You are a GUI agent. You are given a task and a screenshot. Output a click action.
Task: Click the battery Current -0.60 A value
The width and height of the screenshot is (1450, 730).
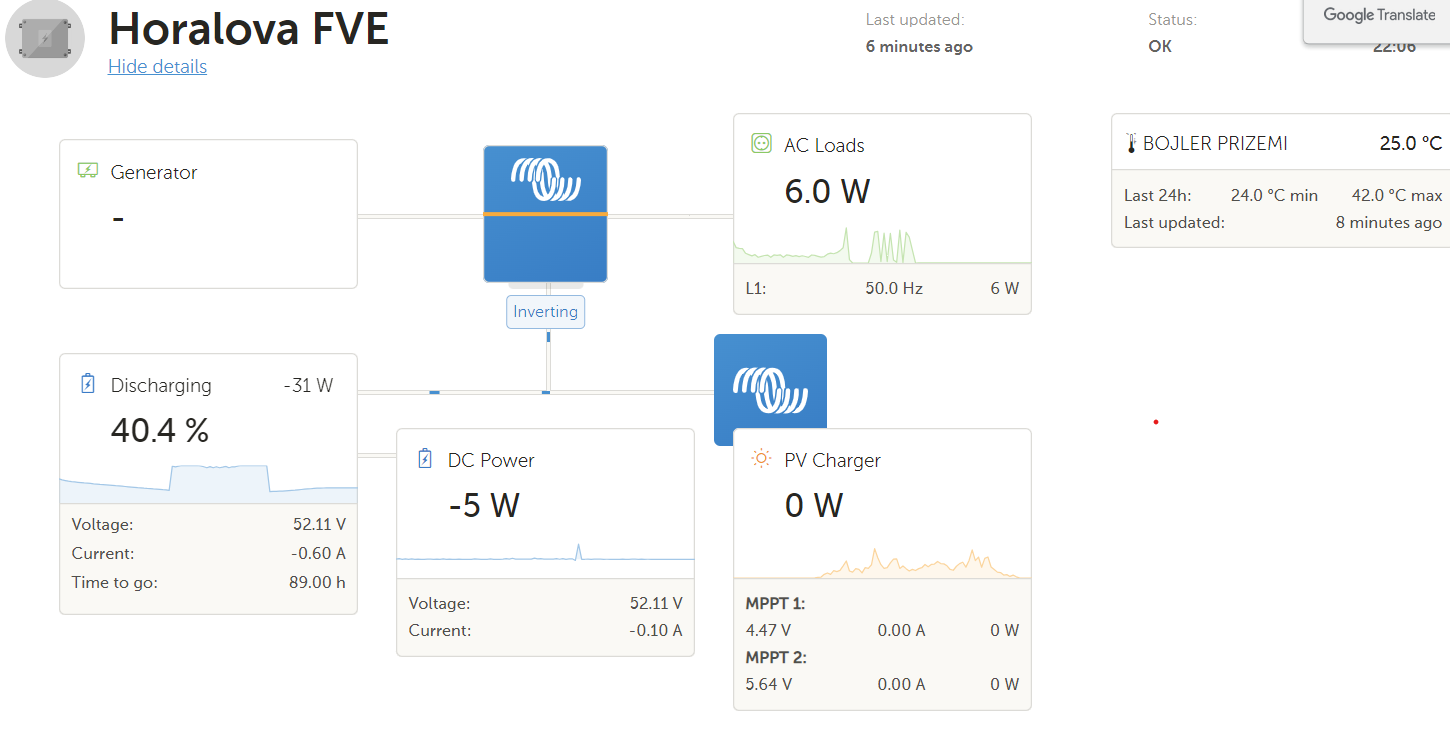point(318,553)
